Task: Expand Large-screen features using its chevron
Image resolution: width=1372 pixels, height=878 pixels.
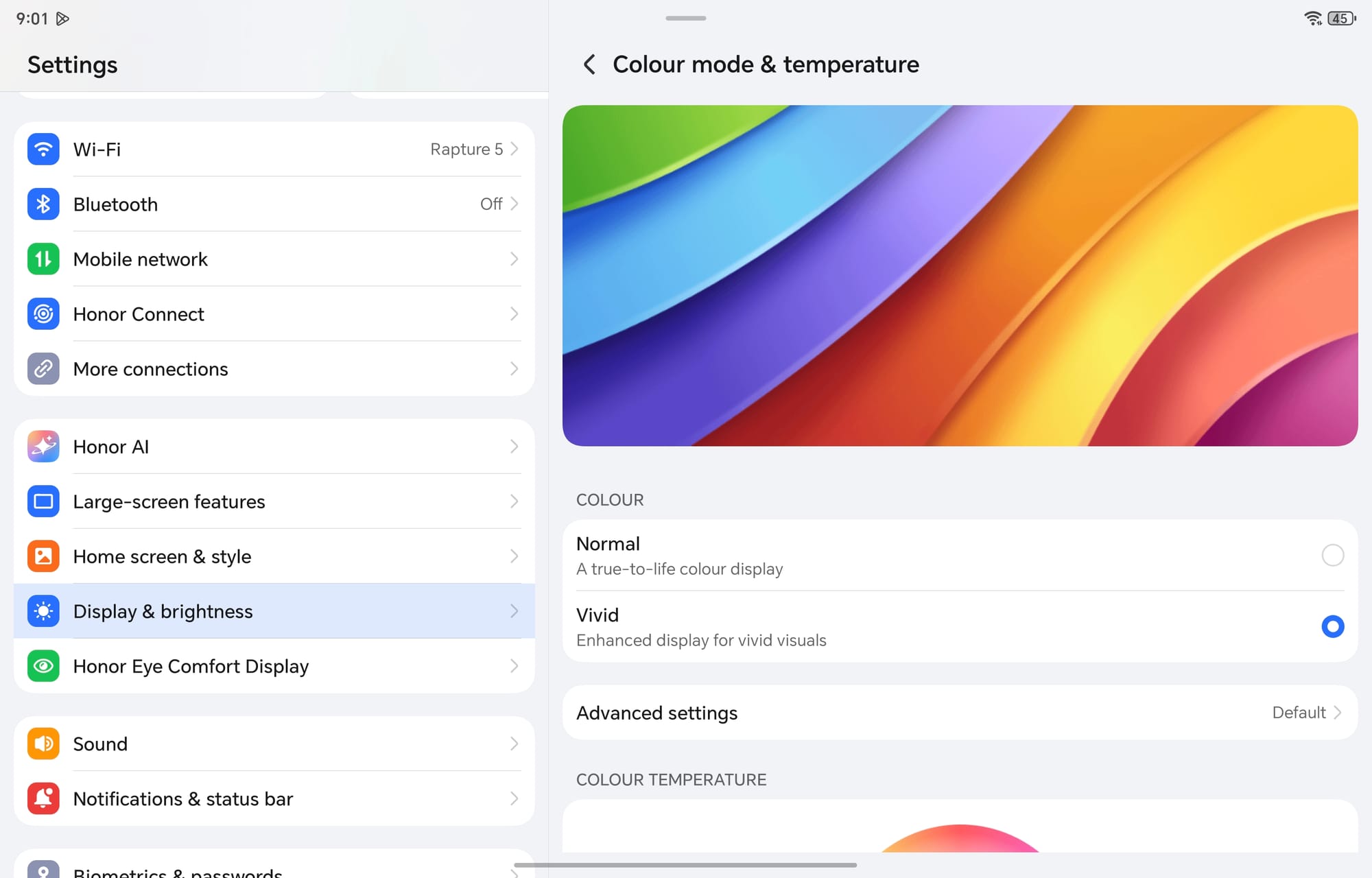Action: [x=514, y=501]
